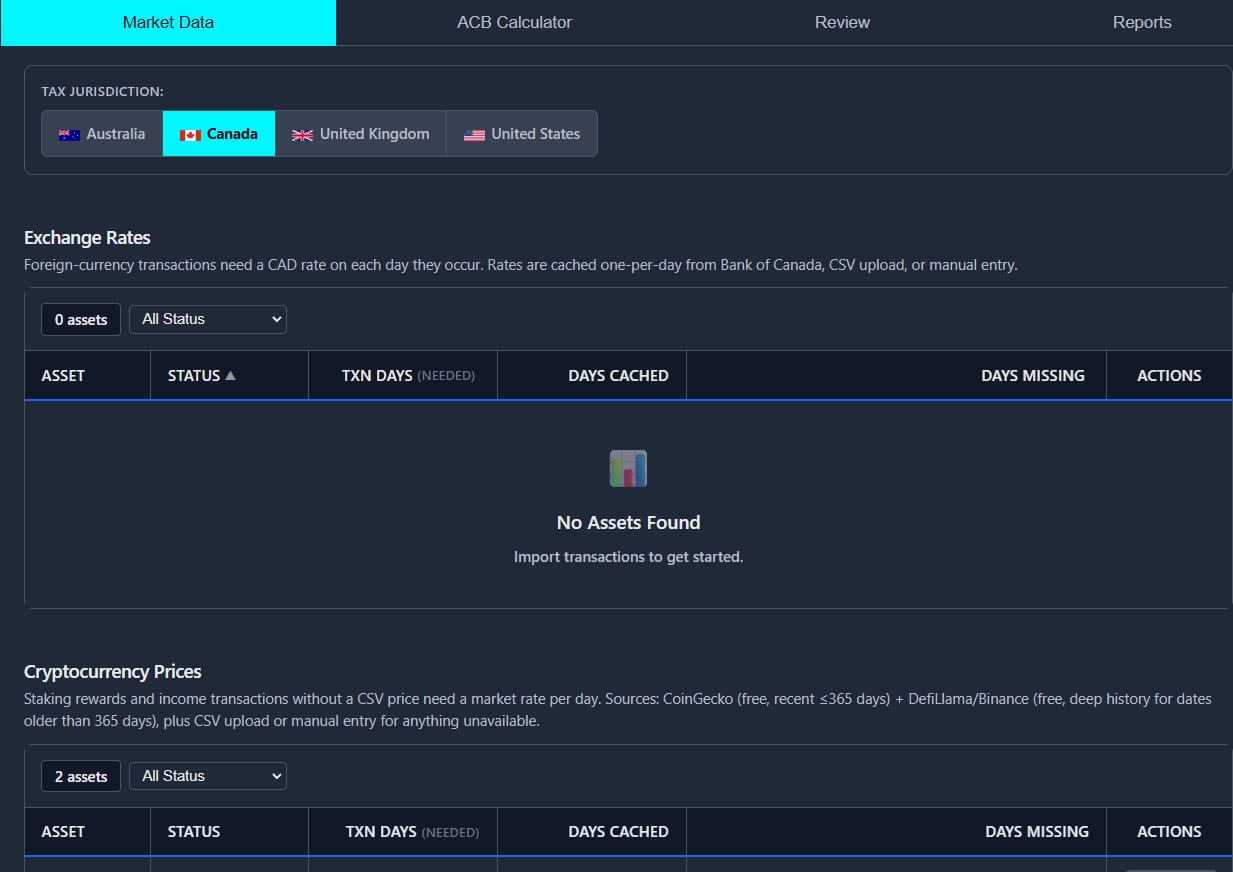1233x872 pixels.
Task: Click the UK flag icon
Action: pos(302,135)
